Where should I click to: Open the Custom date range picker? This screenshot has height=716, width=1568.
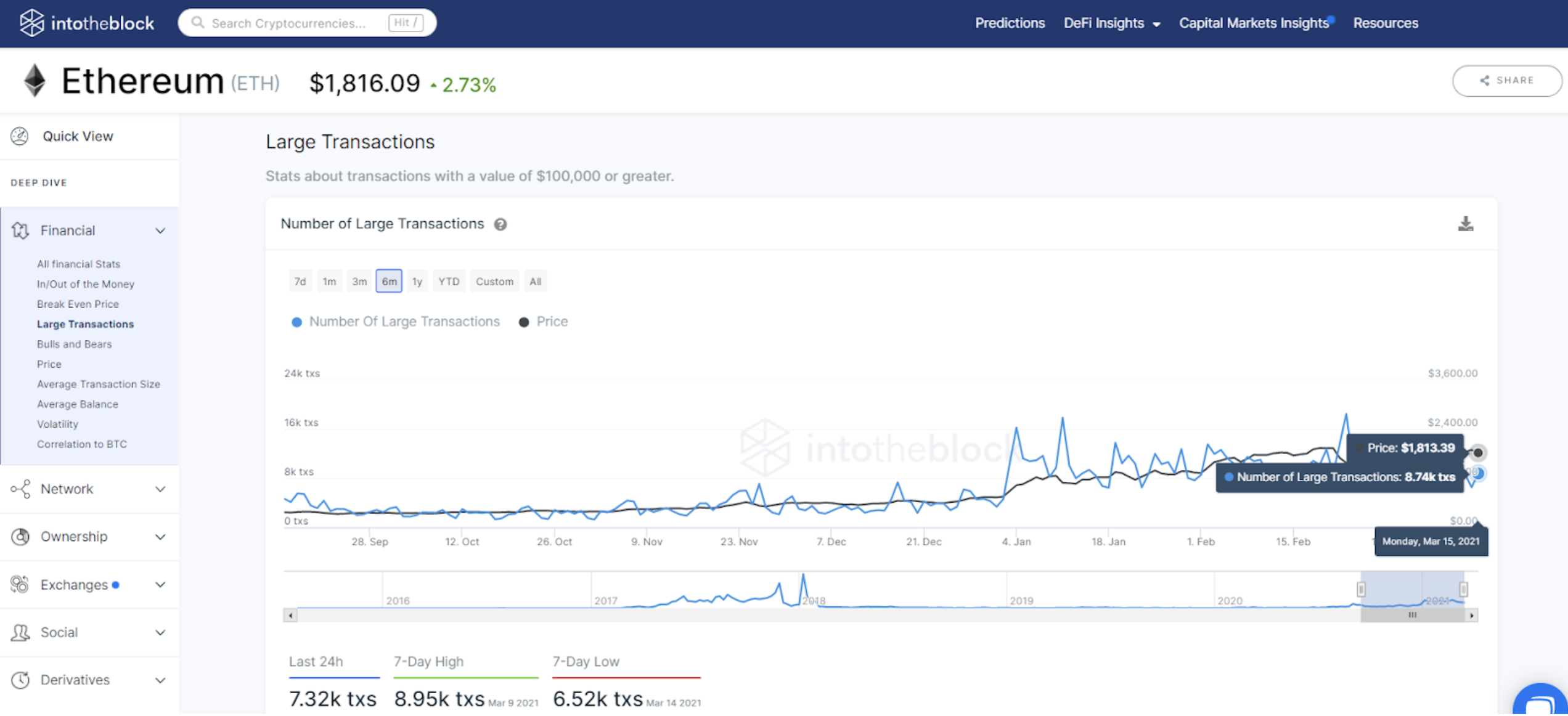494,282
